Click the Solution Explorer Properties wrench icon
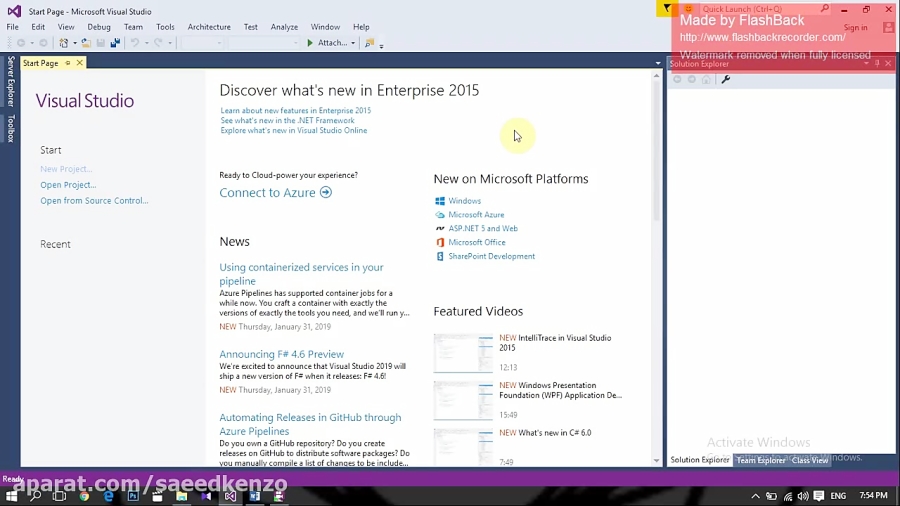 (726, 79)
